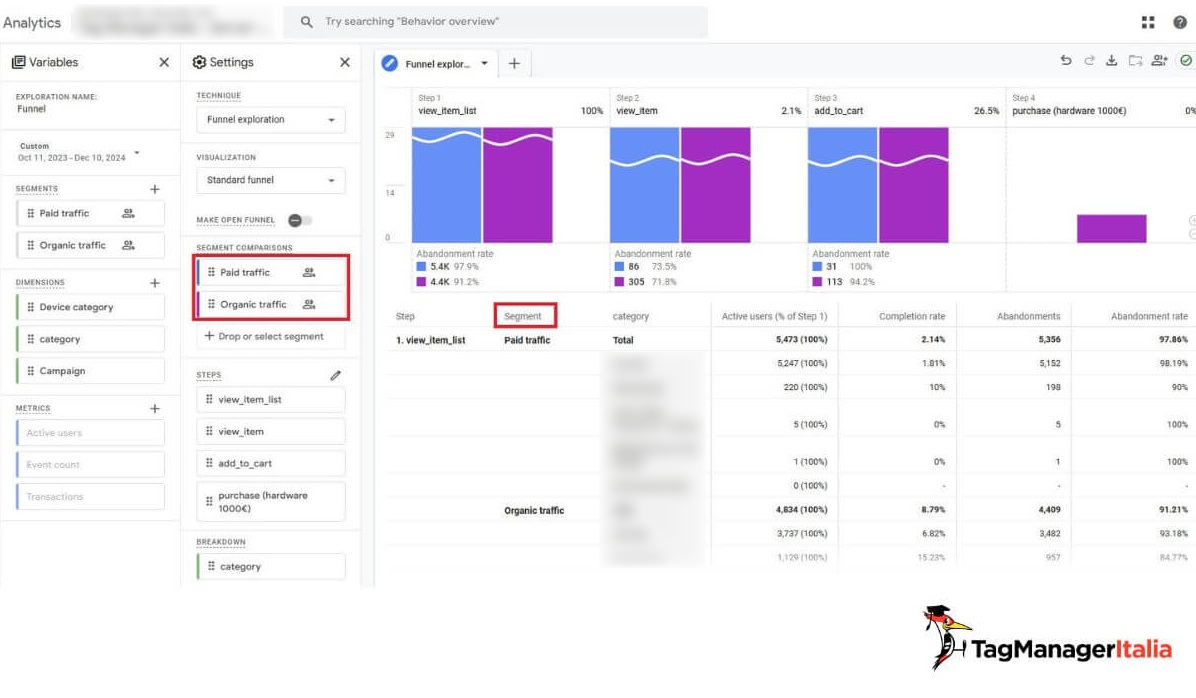
Task: Click purple Organic traffic bar in Step 2
Action: point(715,185)
